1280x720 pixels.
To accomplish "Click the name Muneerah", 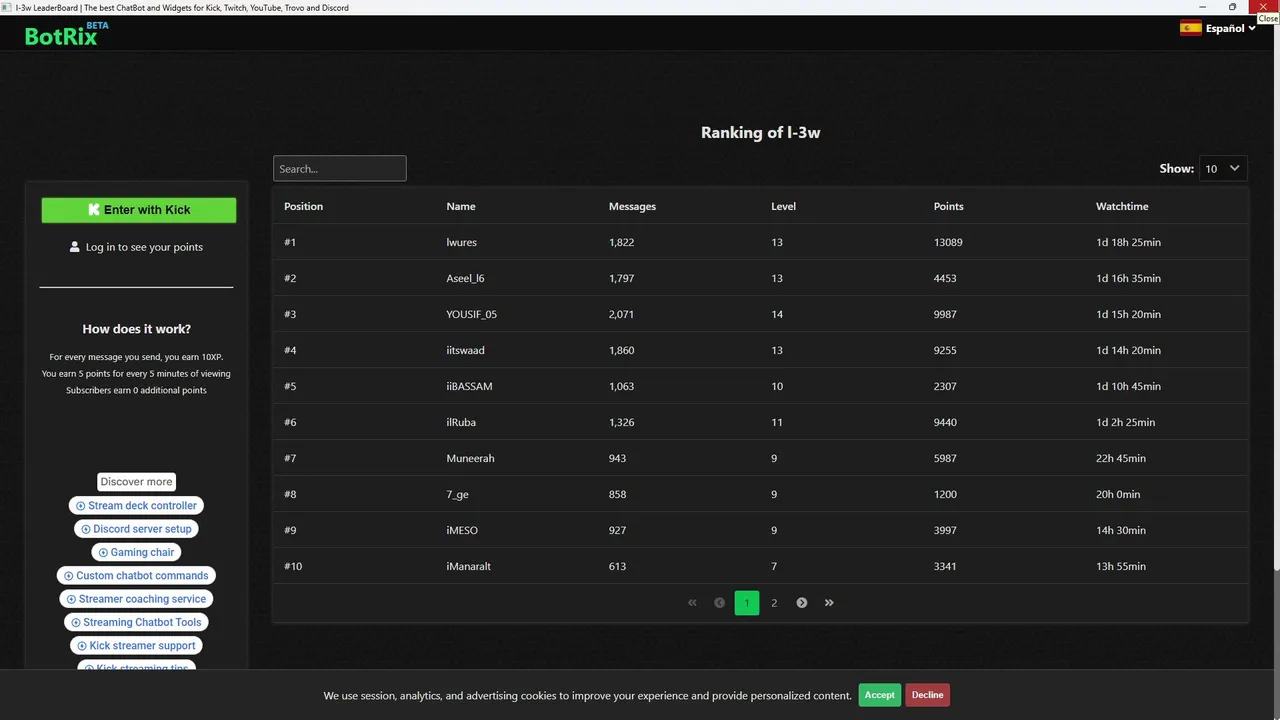I will coord(470,458).
